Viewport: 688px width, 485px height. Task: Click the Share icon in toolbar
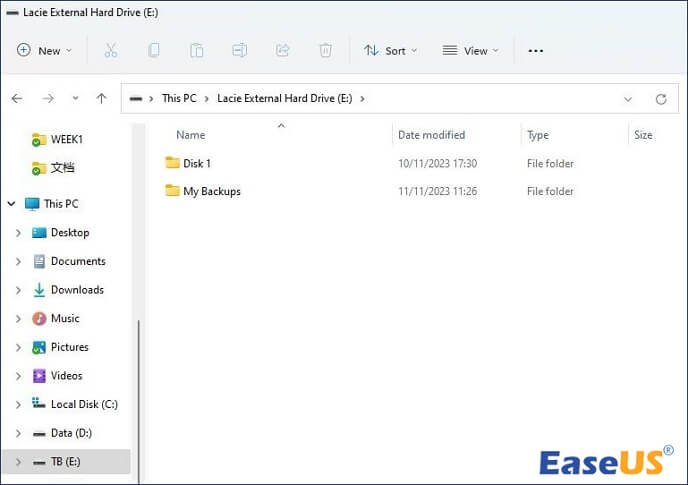tap(282, 50)
